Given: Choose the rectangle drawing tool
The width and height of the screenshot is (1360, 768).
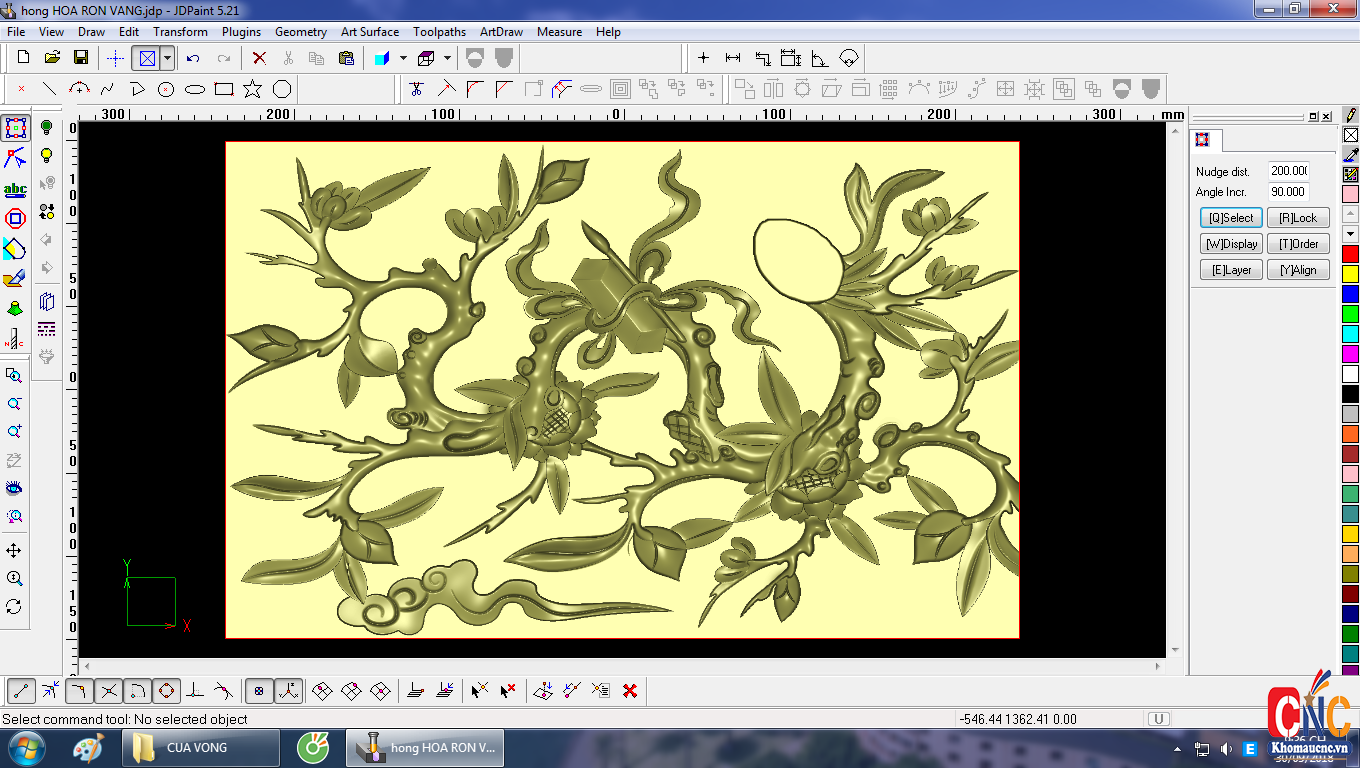Looking at the screenshot, I should pyautogui.click(x=224, y=89).
